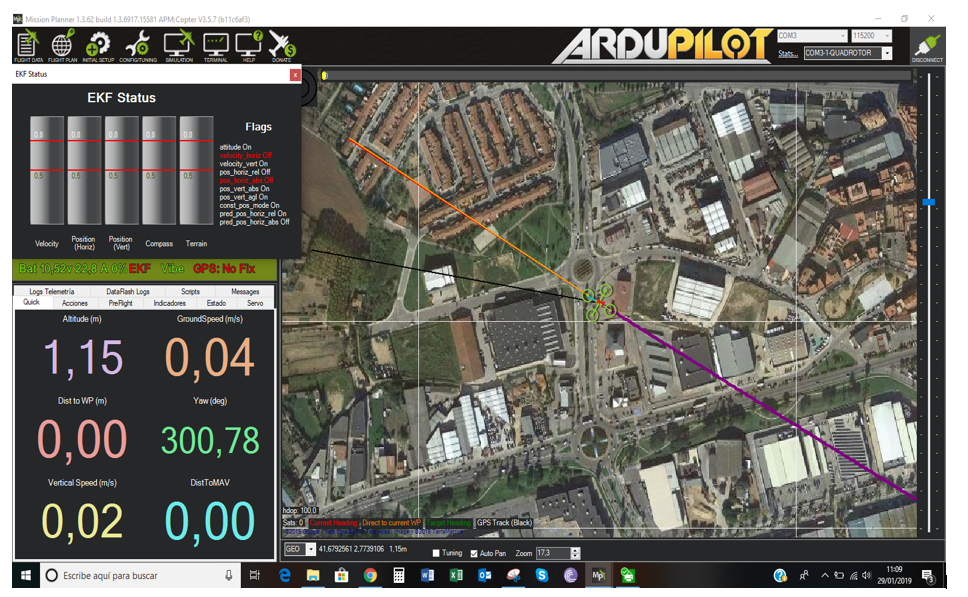
Task: Select the PreFlight tab
Action: (121, 303)
